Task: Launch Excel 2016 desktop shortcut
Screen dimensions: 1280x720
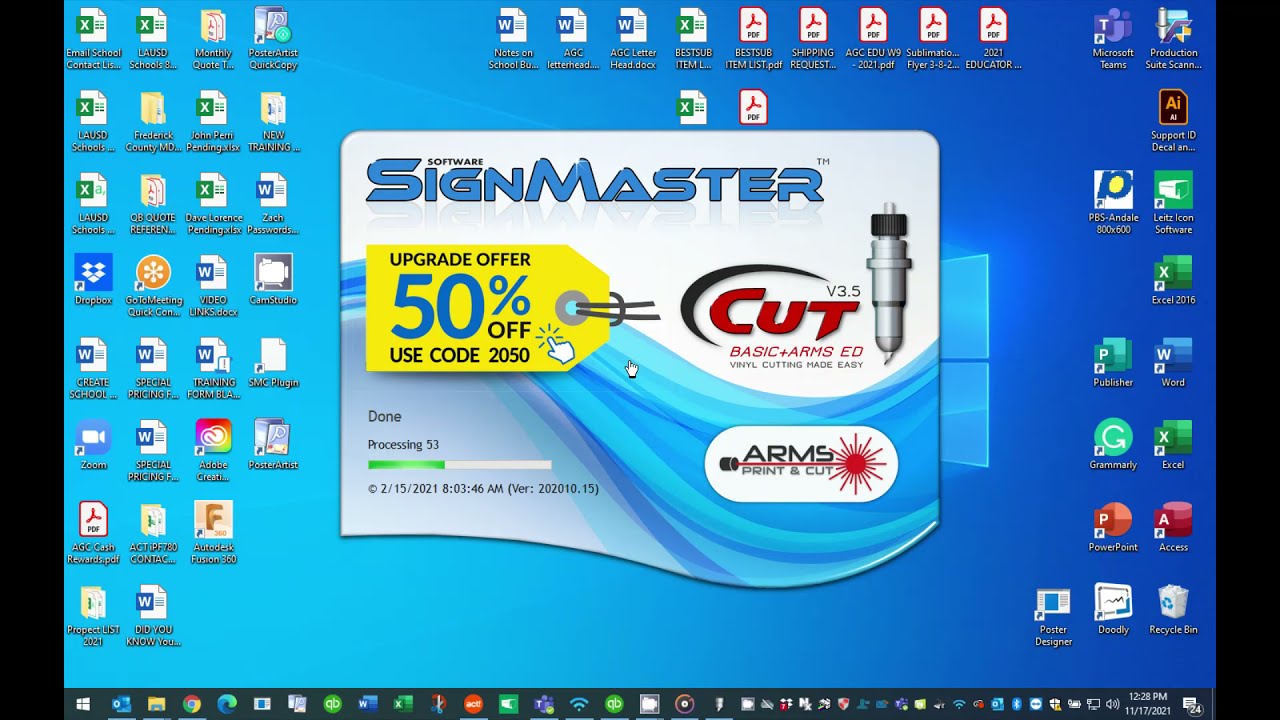Action: click(x=1173, y=280)
